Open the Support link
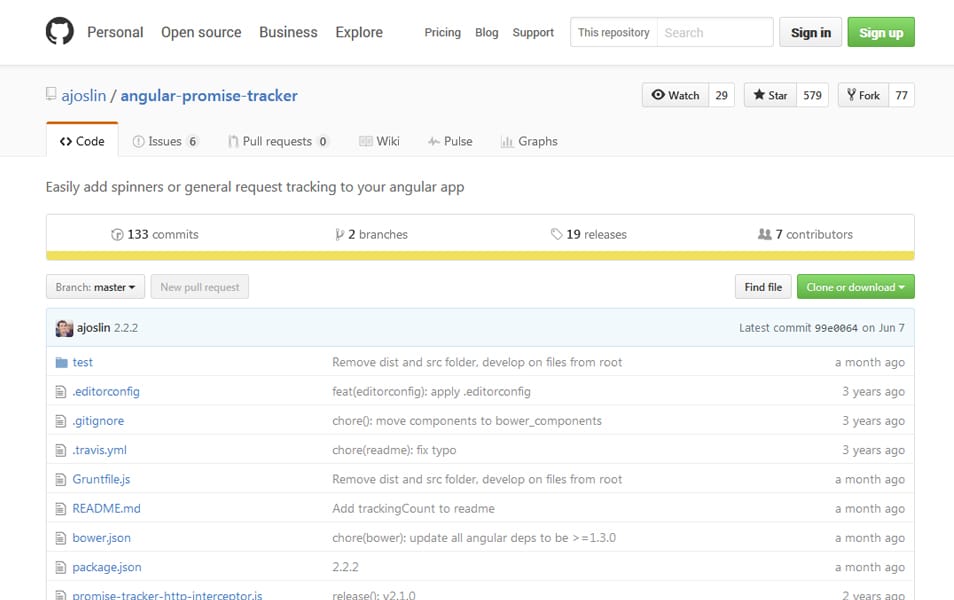 pyautogui.click(x=533, y=32)
